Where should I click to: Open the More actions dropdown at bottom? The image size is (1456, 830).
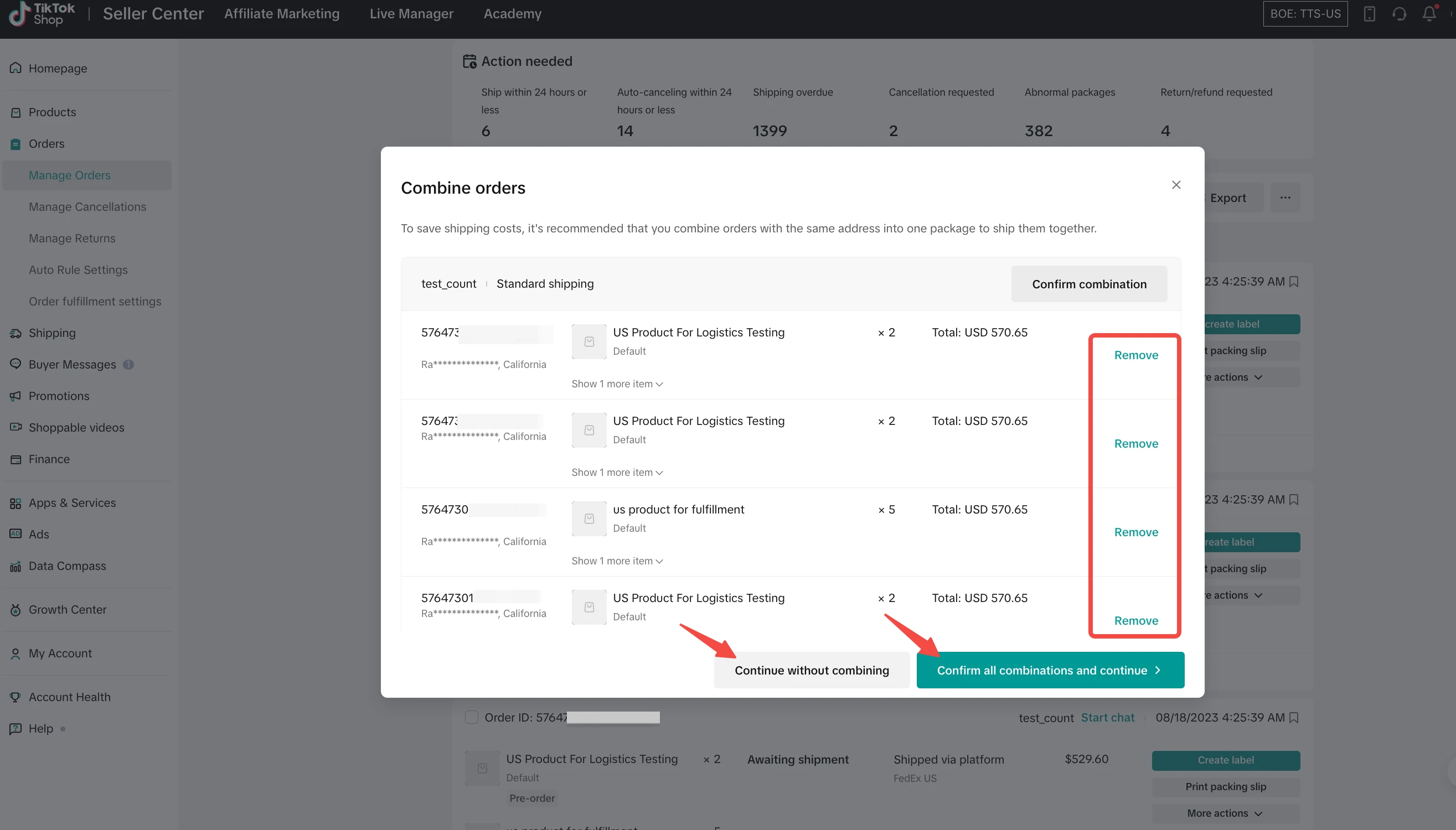pos(1225,813)
